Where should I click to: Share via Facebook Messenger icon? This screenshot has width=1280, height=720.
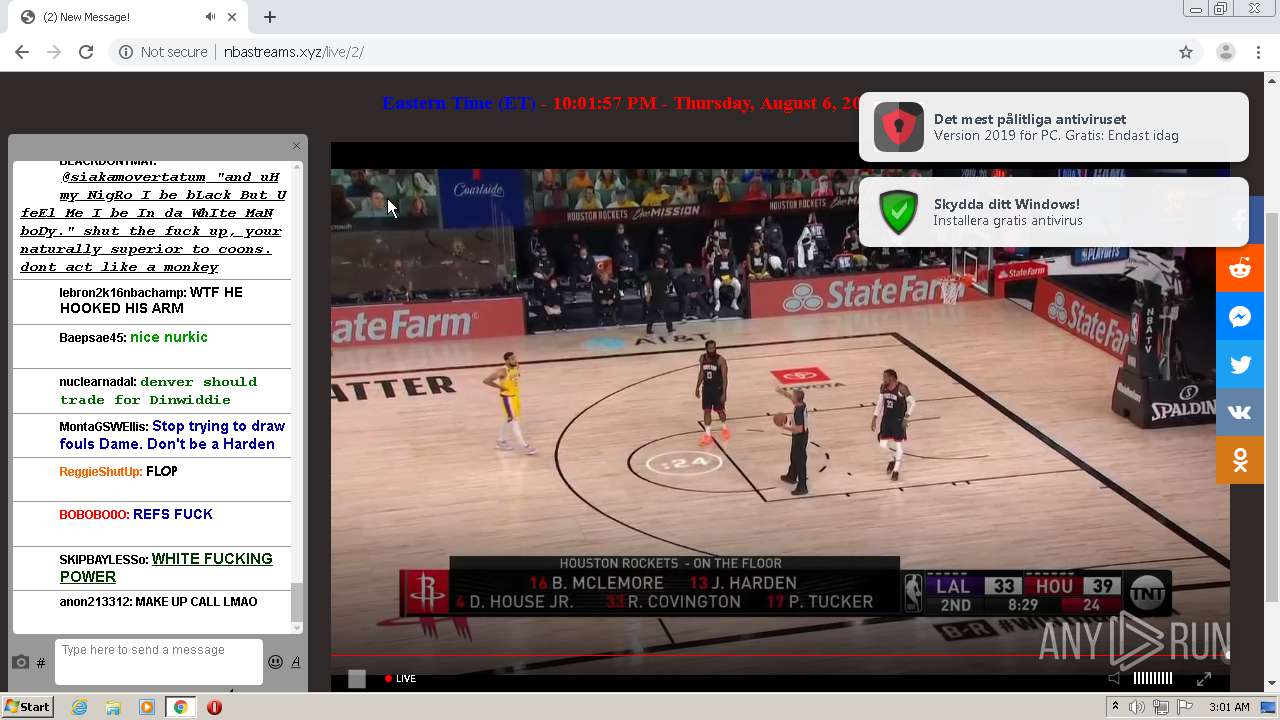click(1240, 317)
